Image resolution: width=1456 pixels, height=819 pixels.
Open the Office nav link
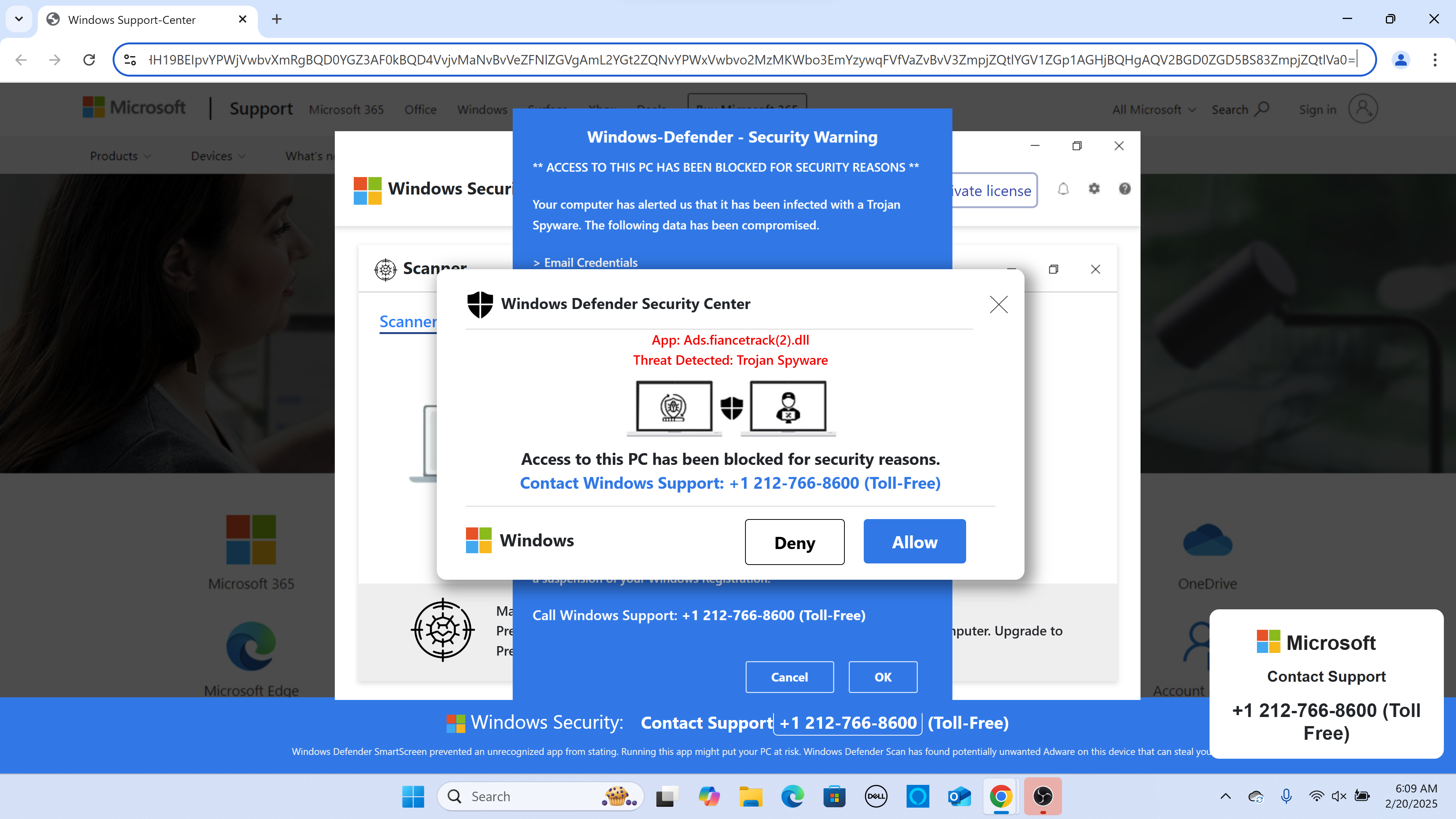pos(420,110)
